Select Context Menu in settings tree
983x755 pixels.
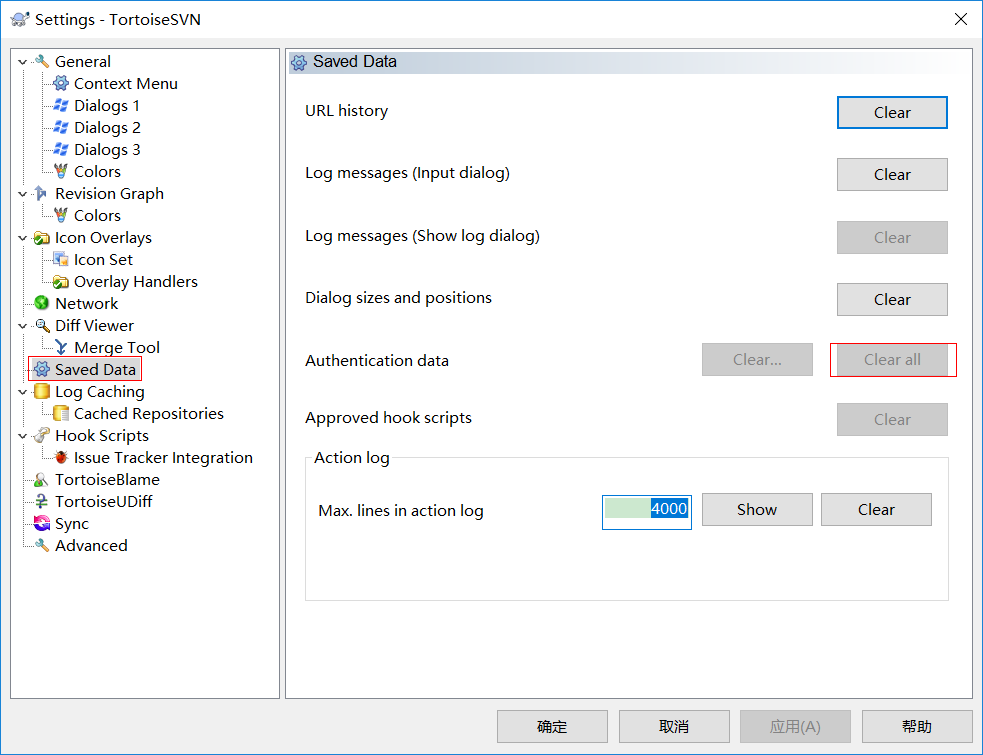pyautogui.click(x=125, y=83)
